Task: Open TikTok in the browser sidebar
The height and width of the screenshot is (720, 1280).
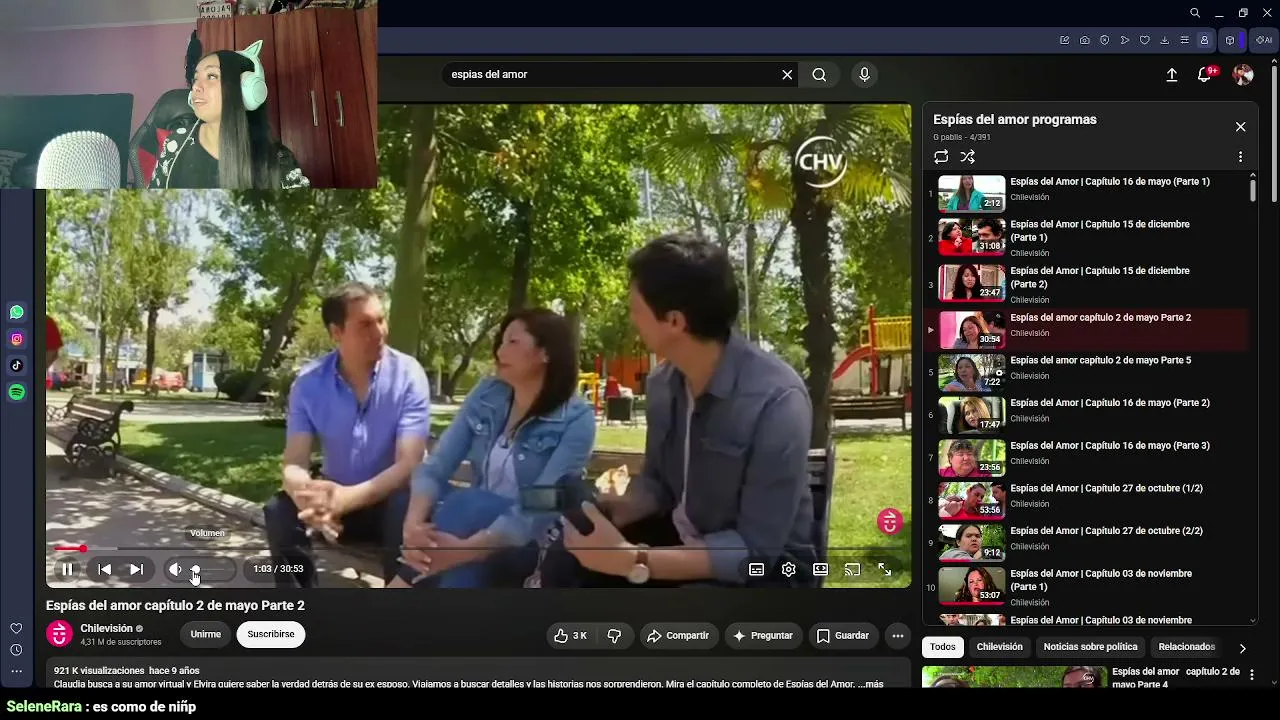Action: (17, 365)
